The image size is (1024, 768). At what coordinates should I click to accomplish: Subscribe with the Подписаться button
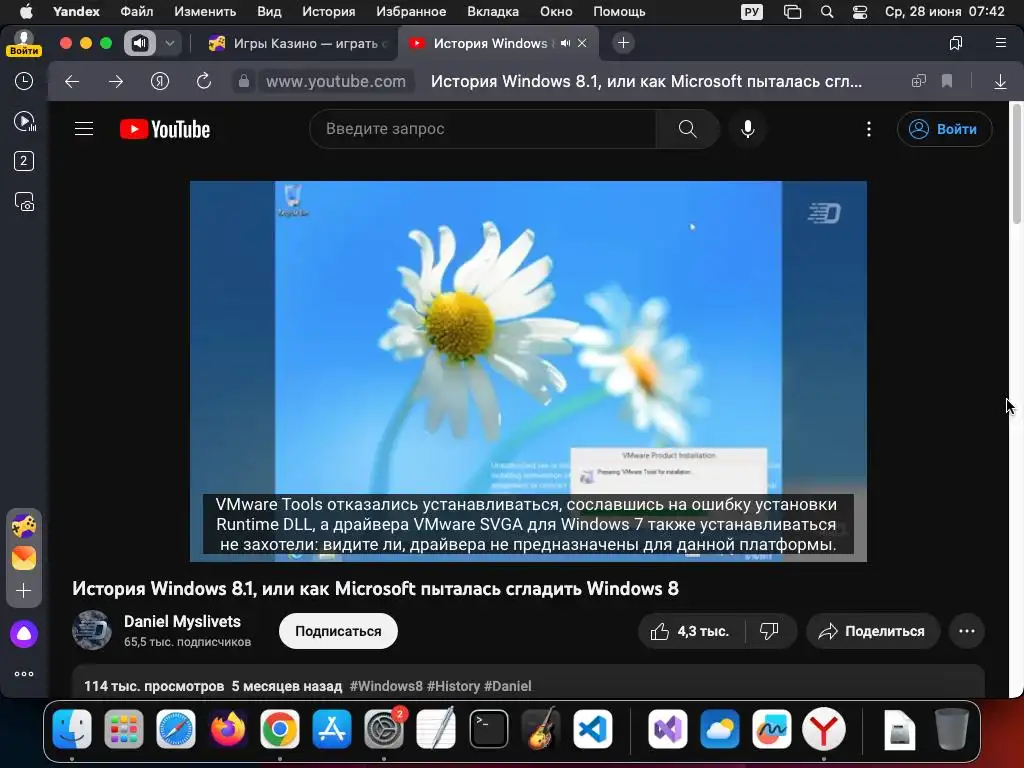click(x=338, y=632)
